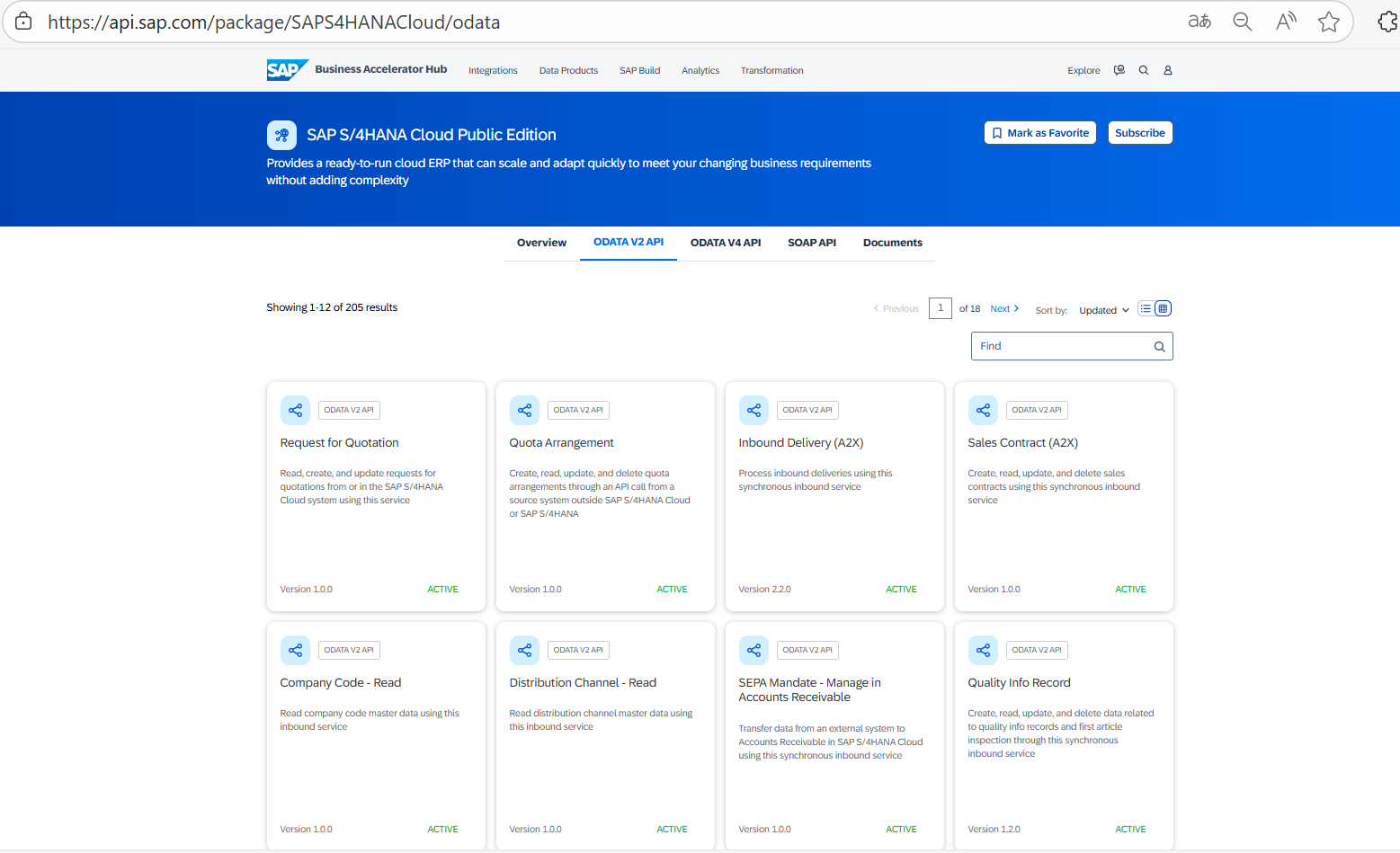This screenshot has width=1400, height=853.
Task: Click the share icon on Sales Contract (A2X) card
Action: [x=983, y=410]
